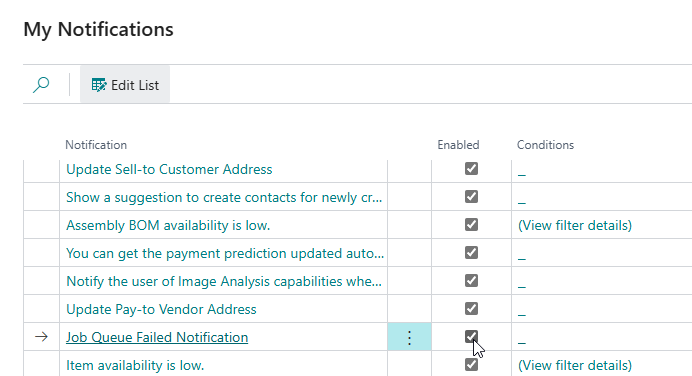Screen dimensions: 692x376
Task: Toggle Enabled for Update Sell-to Customer Address
Action: (471, 169)
